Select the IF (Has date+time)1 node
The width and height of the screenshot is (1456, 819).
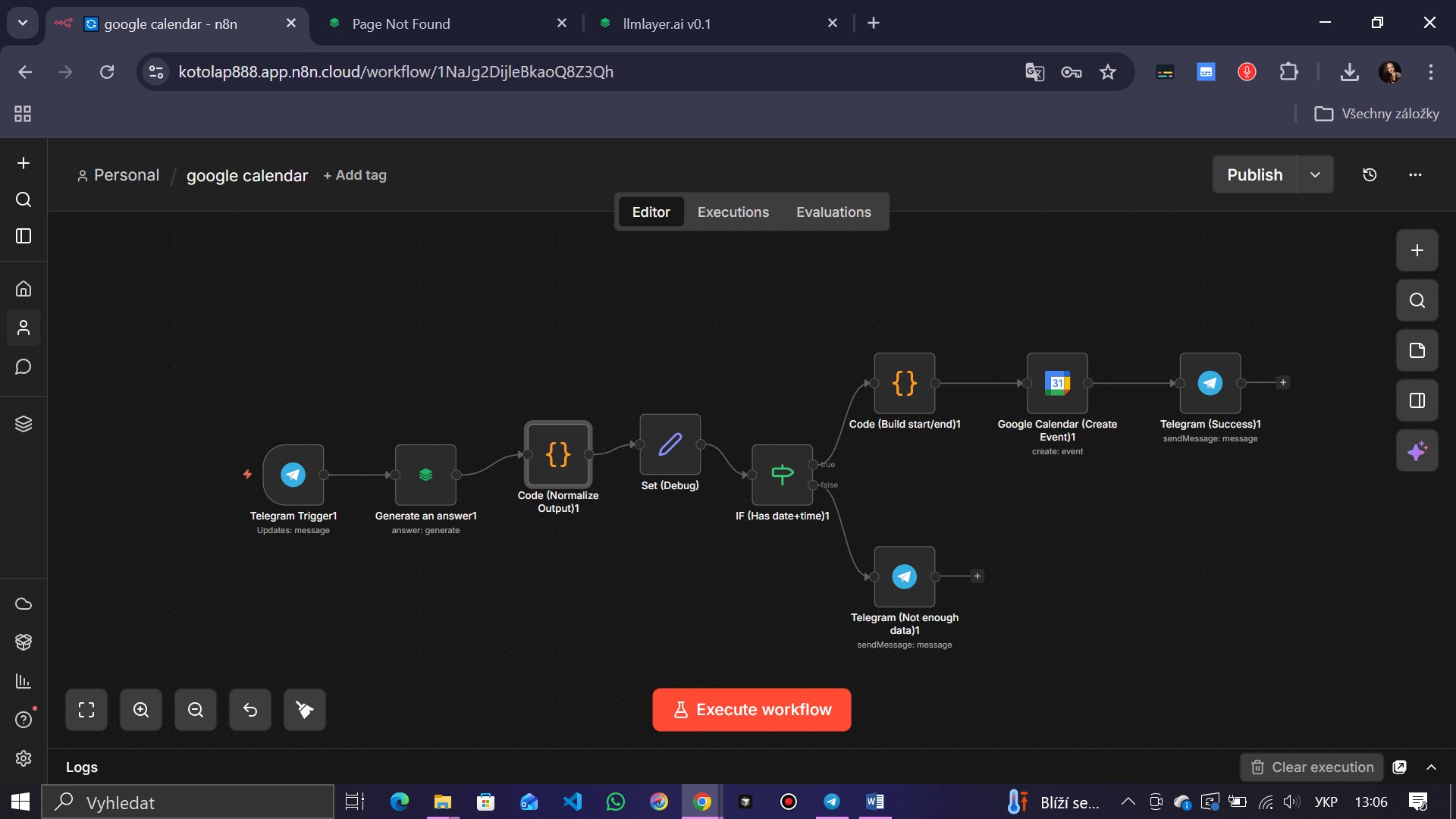pos(783,475)
